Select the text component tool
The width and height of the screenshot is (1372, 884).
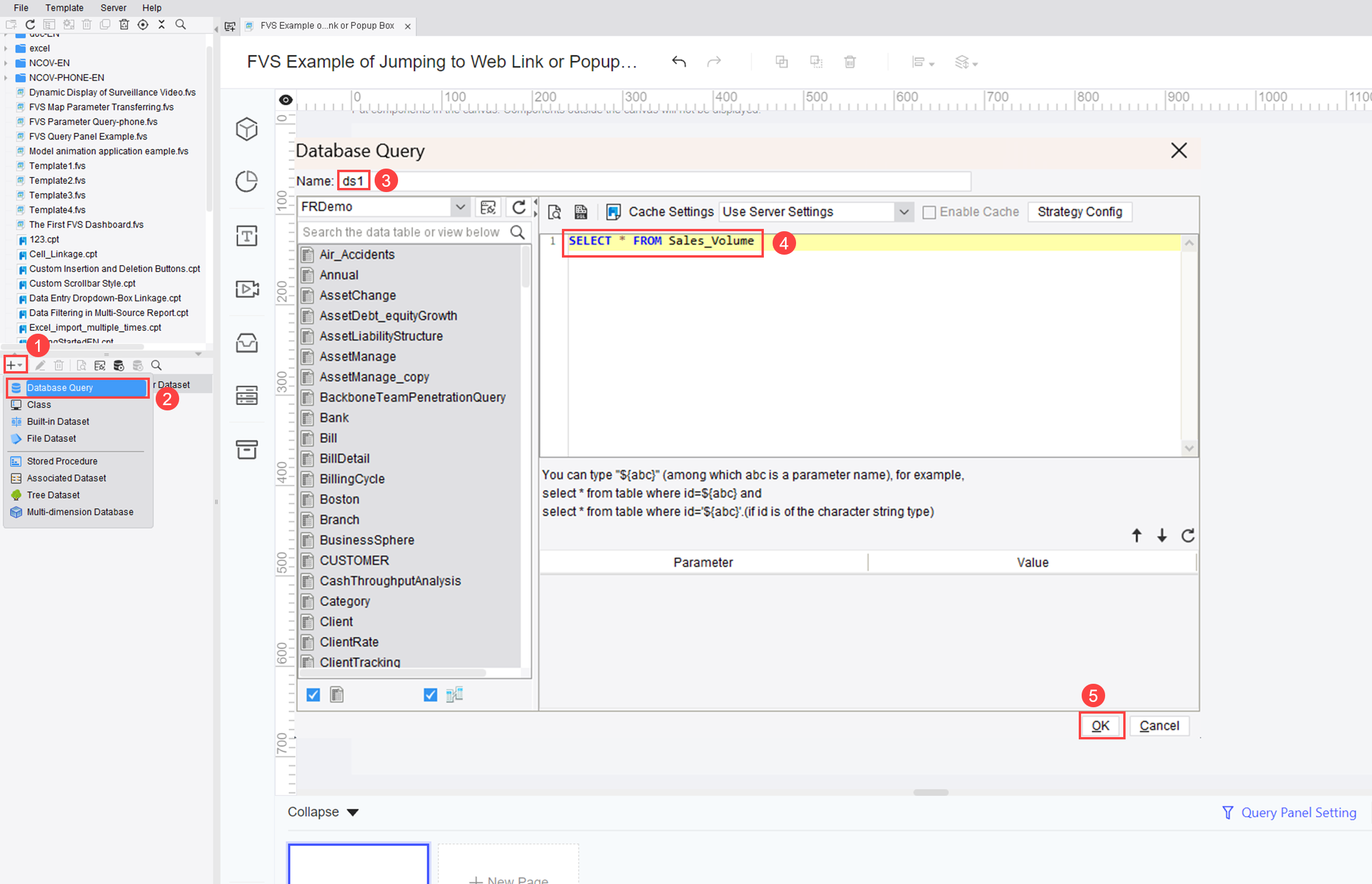[247, 235]
